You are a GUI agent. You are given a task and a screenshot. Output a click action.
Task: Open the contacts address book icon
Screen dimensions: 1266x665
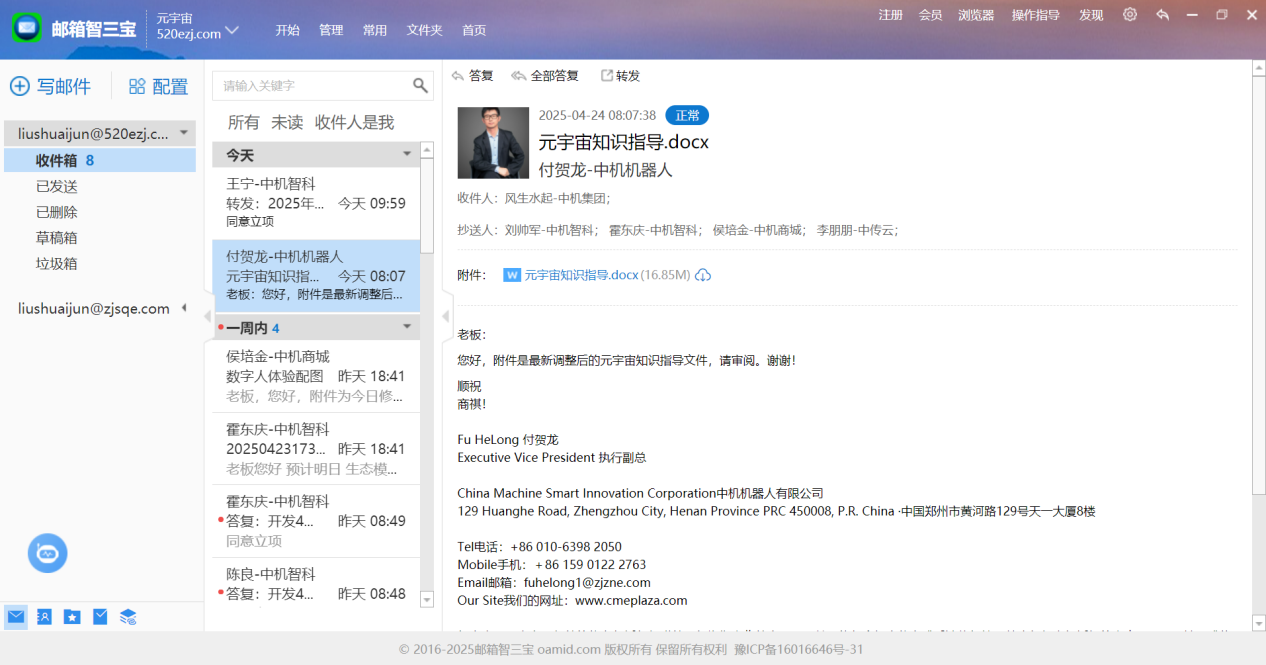(44, 617)
